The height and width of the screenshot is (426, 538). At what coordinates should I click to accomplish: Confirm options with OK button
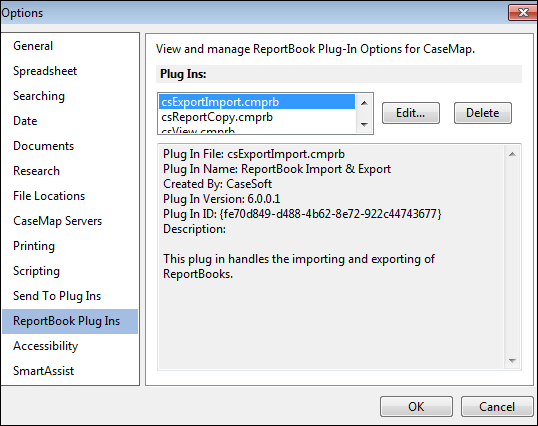416,407
